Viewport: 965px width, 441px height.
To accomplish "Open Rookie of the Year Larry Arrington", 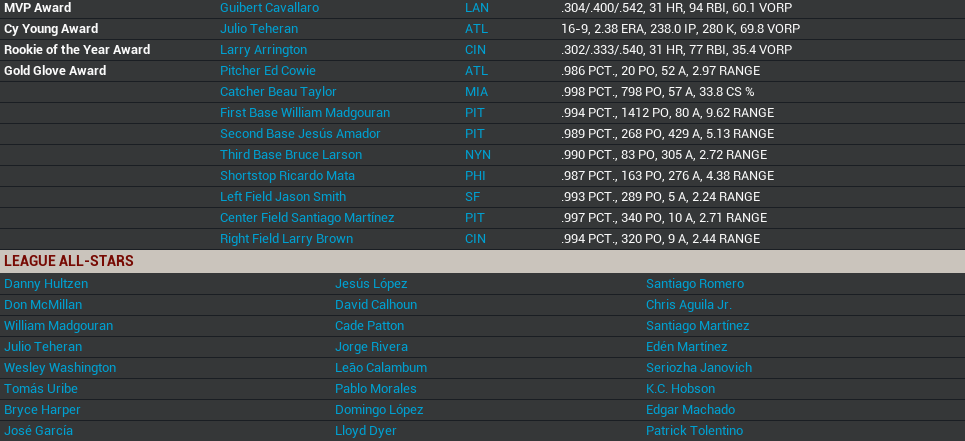I will (263, 50).
